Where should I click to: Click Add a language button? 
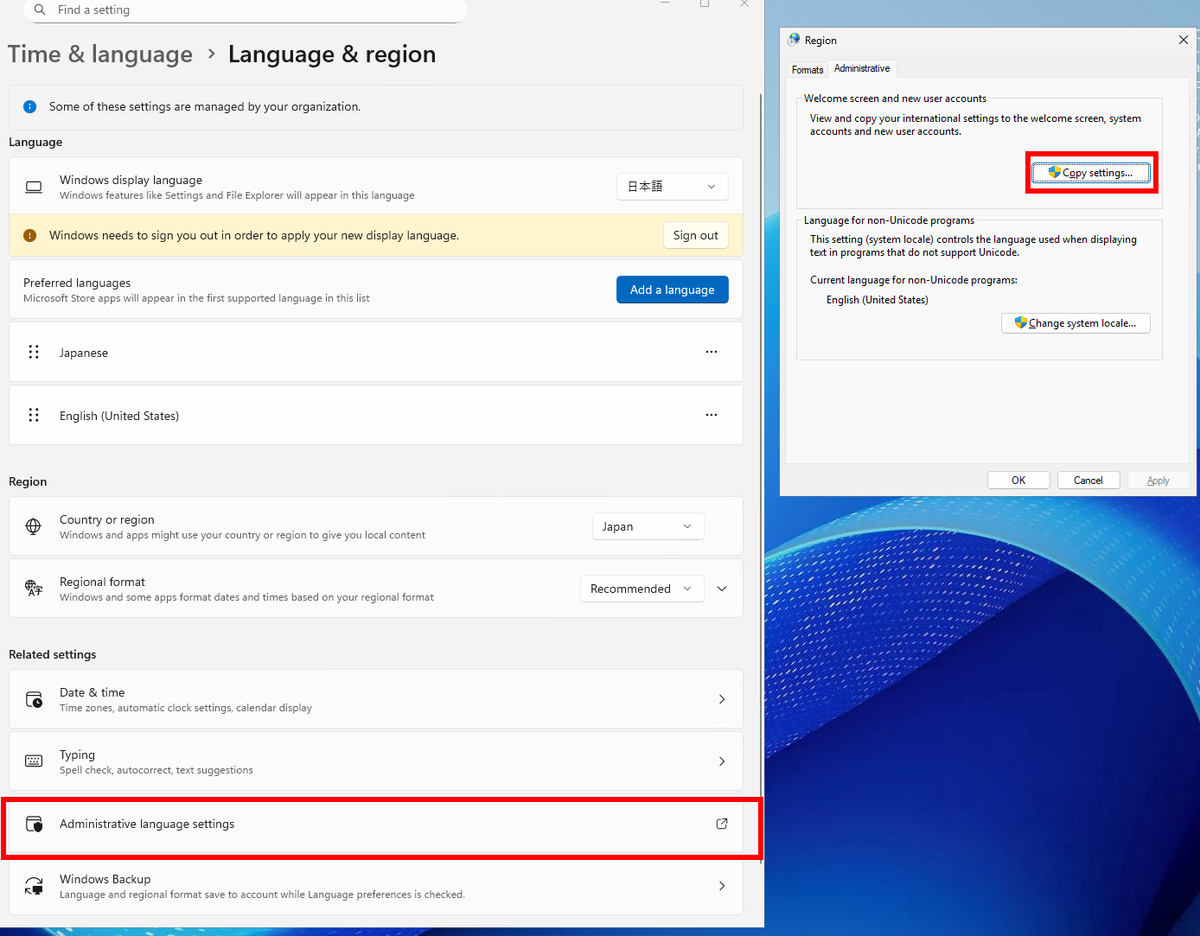click(x=672, y=290)
